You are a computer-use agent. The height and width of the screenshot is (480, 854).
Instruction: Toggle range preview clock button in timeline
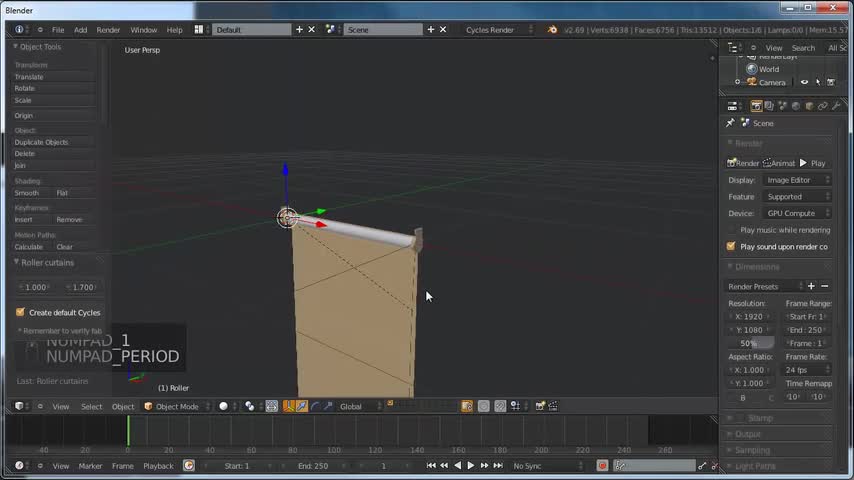click(188, 466)
